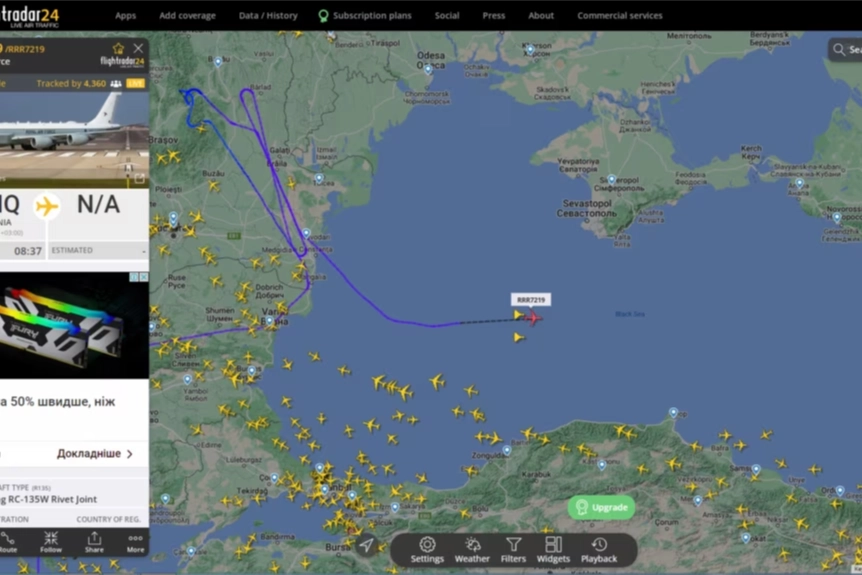Close the RRR7219 flight panel

coord(139,48)
